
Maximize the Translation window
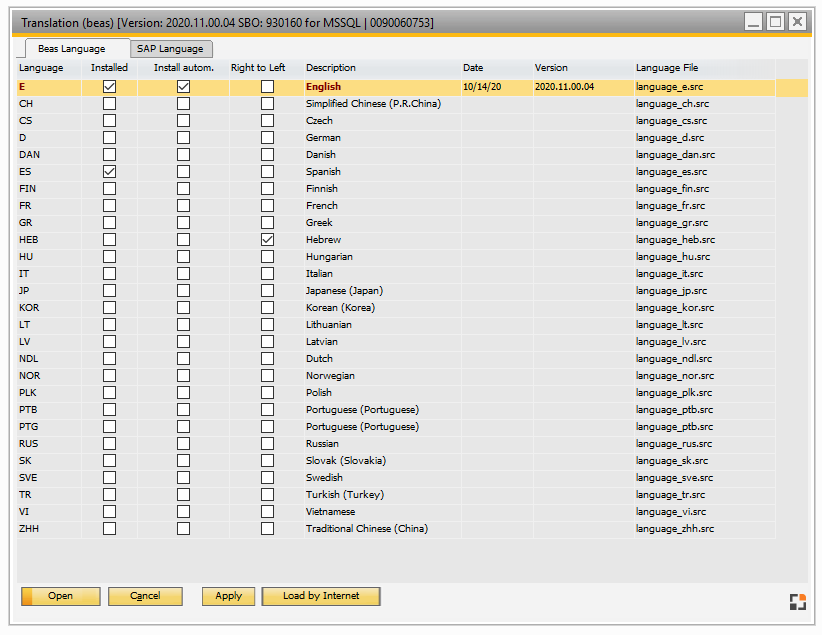775,22
